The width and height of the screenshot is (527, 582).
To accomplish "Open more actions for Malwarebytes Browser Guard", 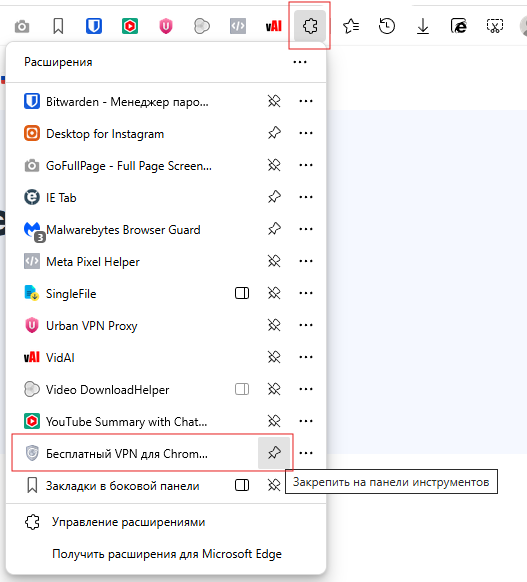I will [306, 229].
